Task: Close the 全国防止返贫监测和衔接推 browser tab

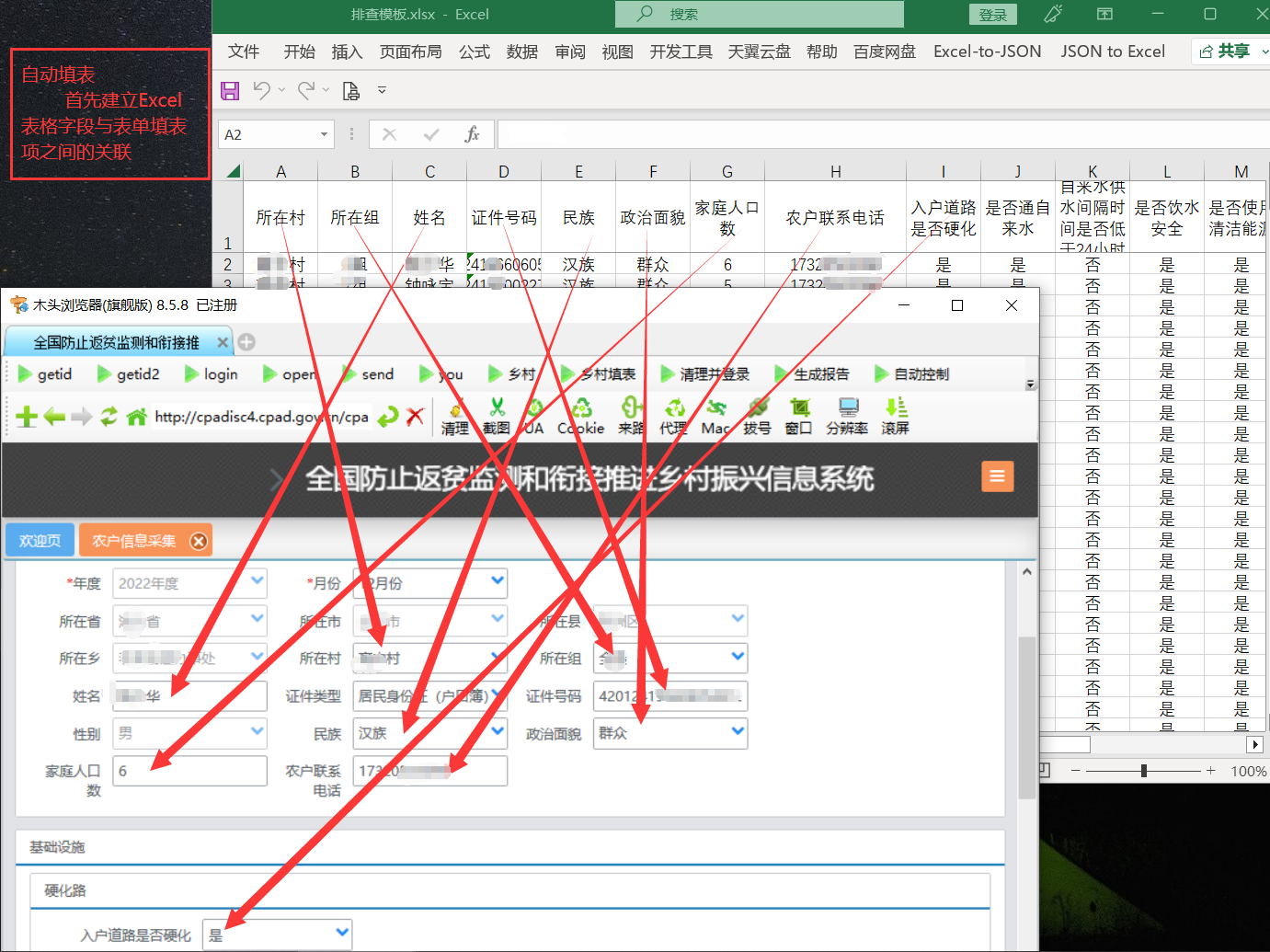Action: point(223,342)
